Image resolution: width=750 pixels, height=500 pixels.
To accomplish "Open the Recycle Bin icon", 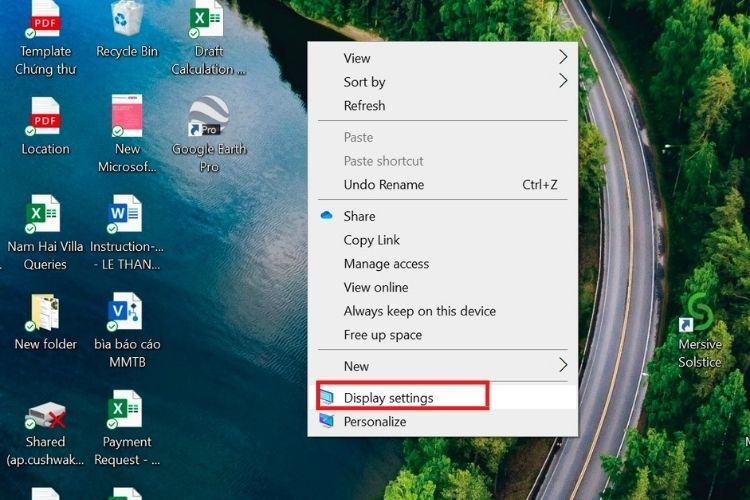I will click(x=127, y=18).
